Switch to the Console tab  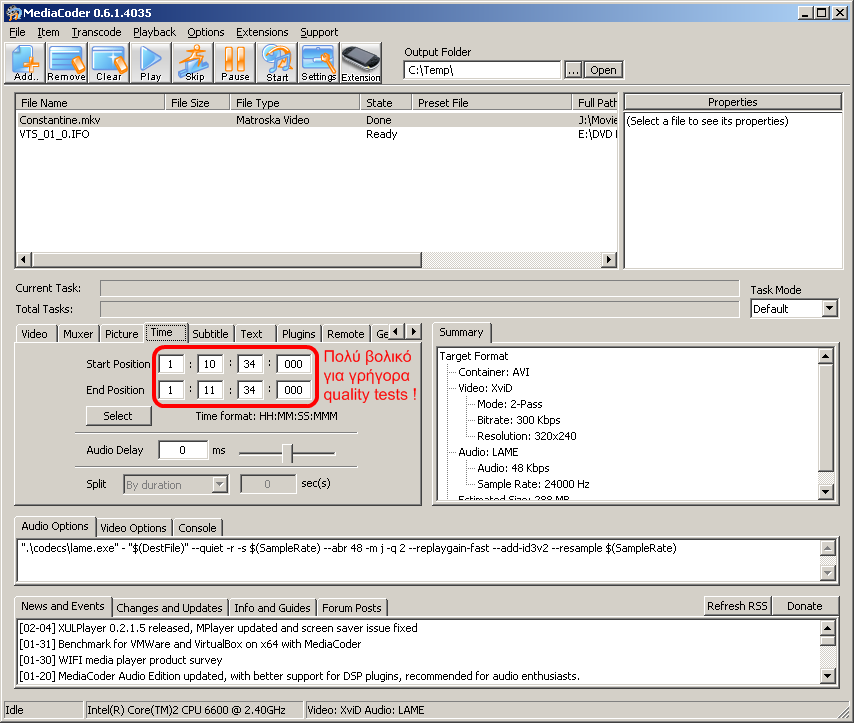[x=197, y=528]
